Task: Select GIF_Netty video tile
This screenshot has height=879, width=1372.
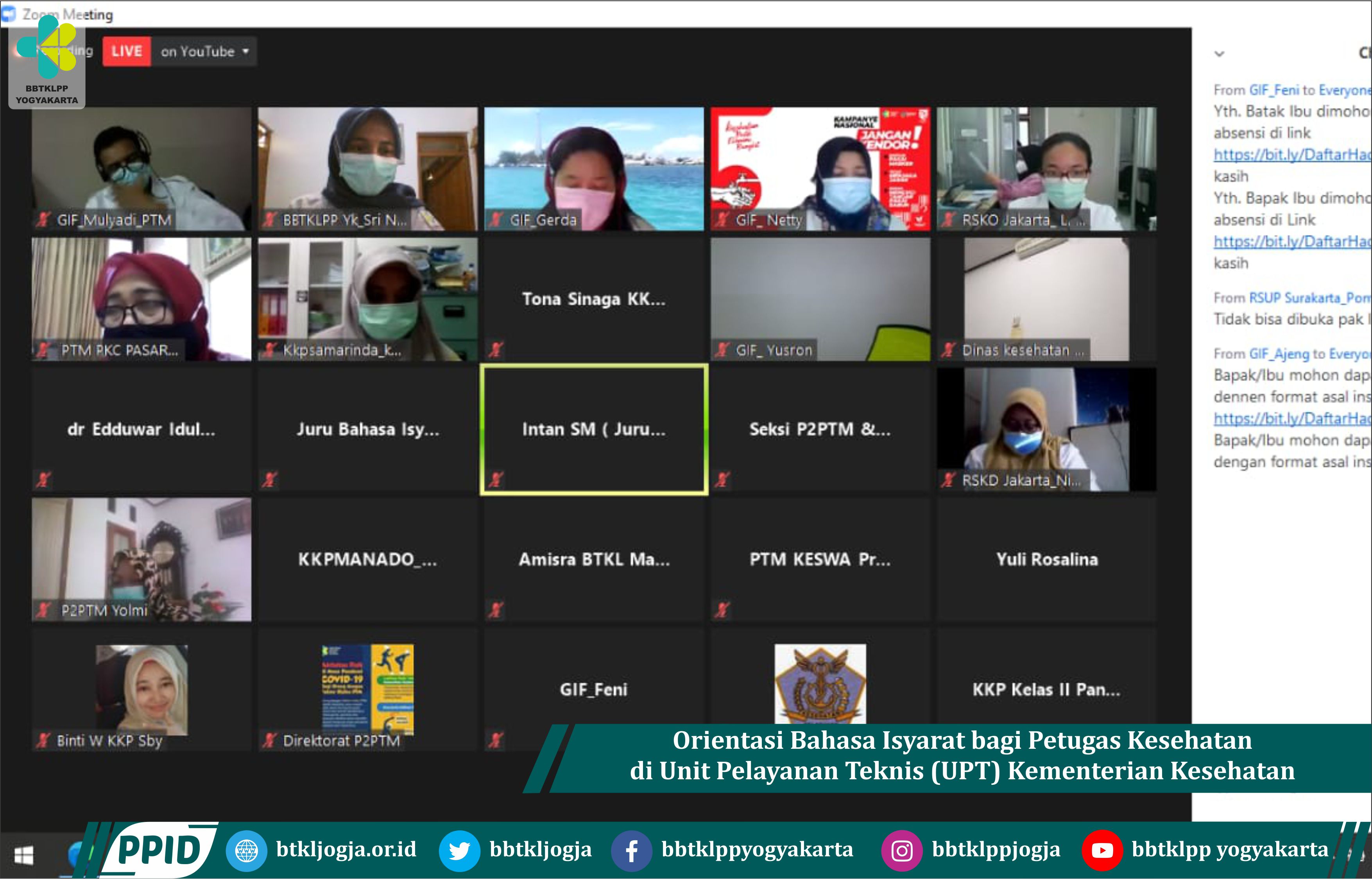Action: pyautogui.click(x=820, y=169)
